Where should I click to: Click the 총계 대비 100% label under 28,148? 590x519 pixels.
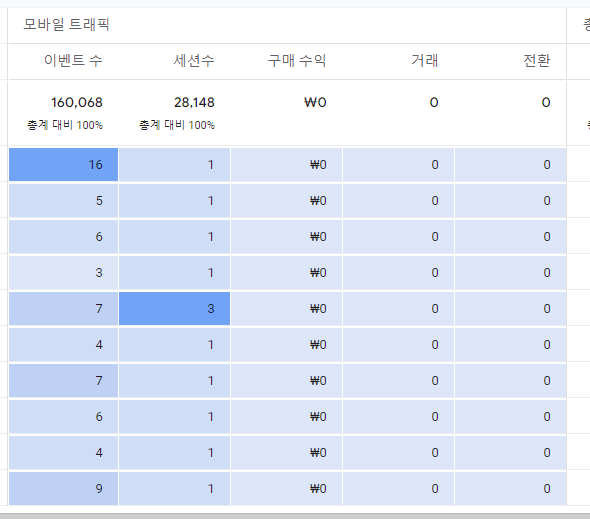[177, 125]
